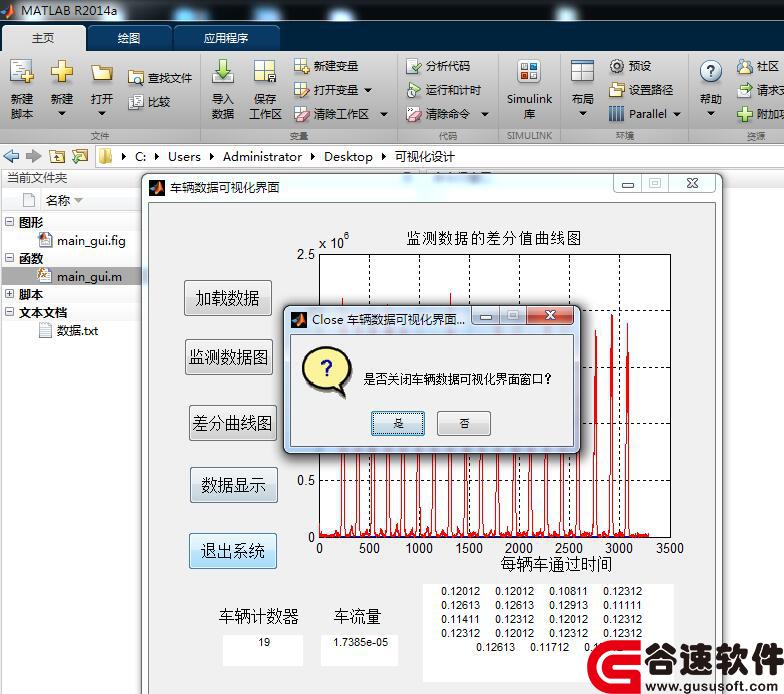Click the 名称 column header
Image resolution: width=784 pixels, height=694 pixels.
tap(58, 200)
